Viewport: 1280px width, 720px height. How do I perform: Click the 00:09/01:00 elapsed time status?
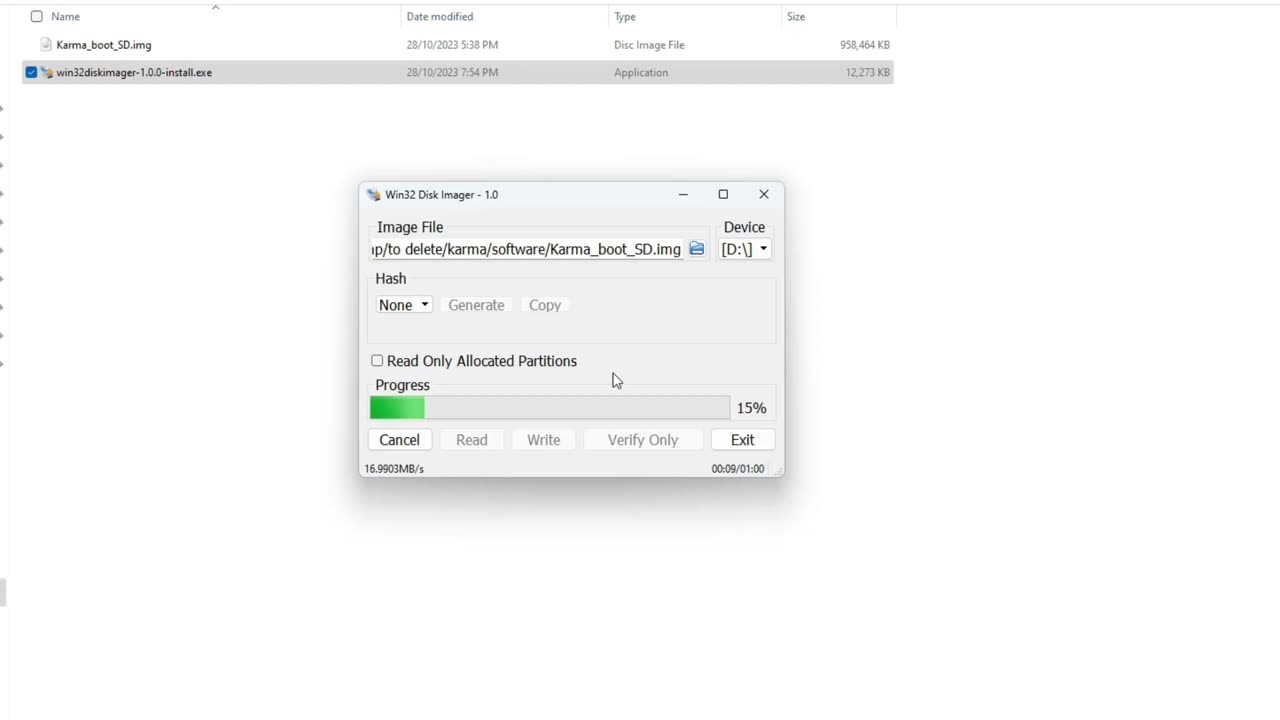(738, 468)
